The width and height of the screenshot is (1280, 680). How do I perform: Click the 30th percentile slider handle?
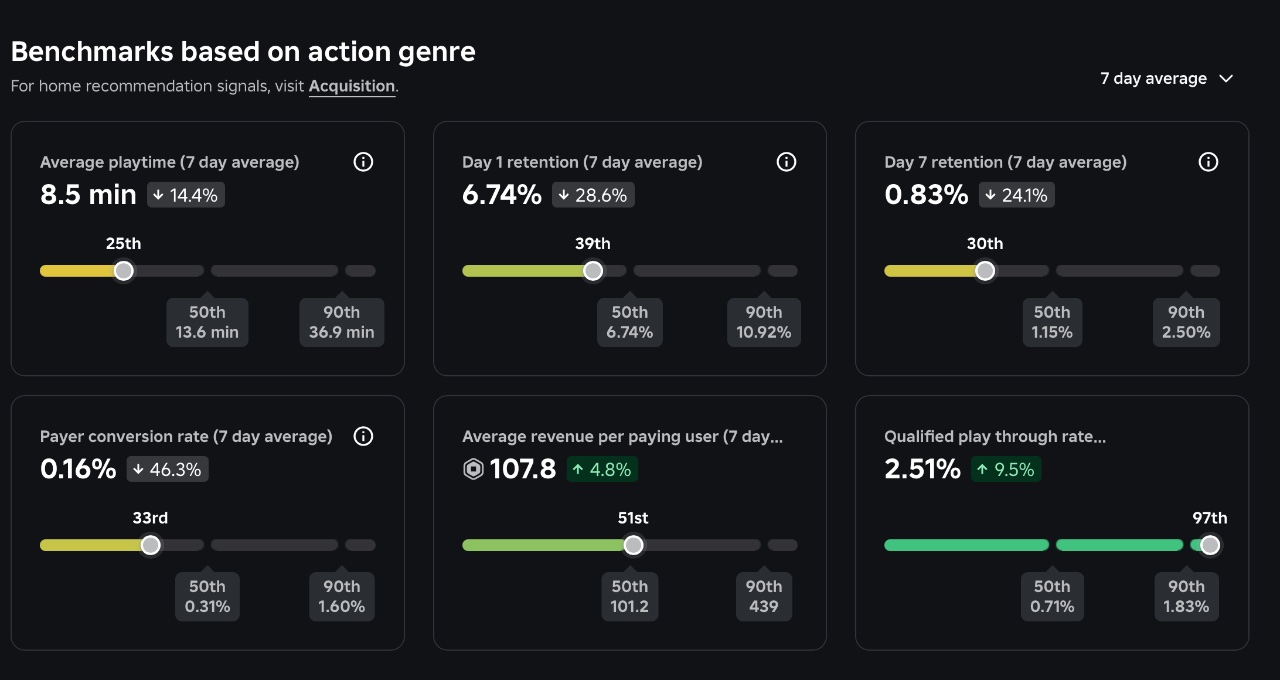(x=985, y=271)
